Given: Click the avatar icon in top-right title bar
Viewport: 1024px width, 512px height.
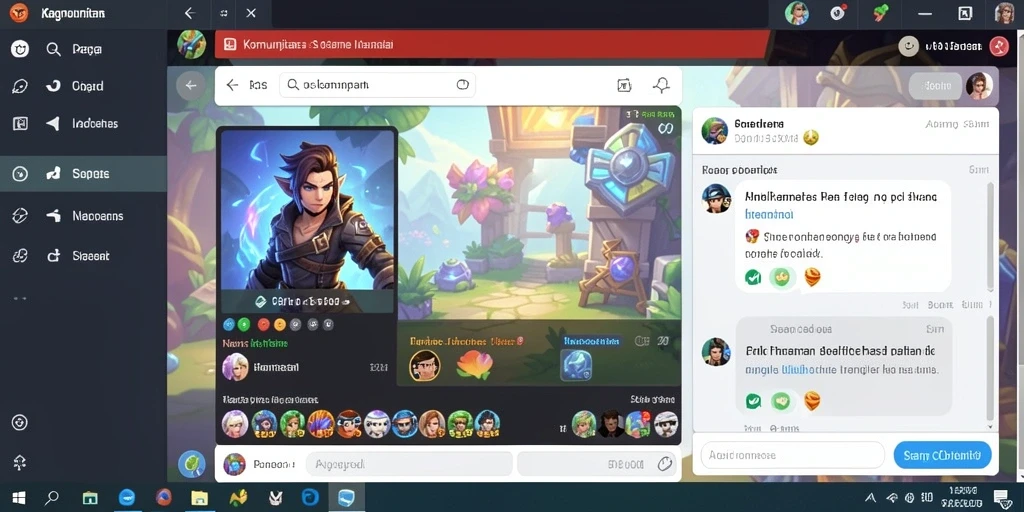Looking at the screenshot, I should tap(797, 13).
